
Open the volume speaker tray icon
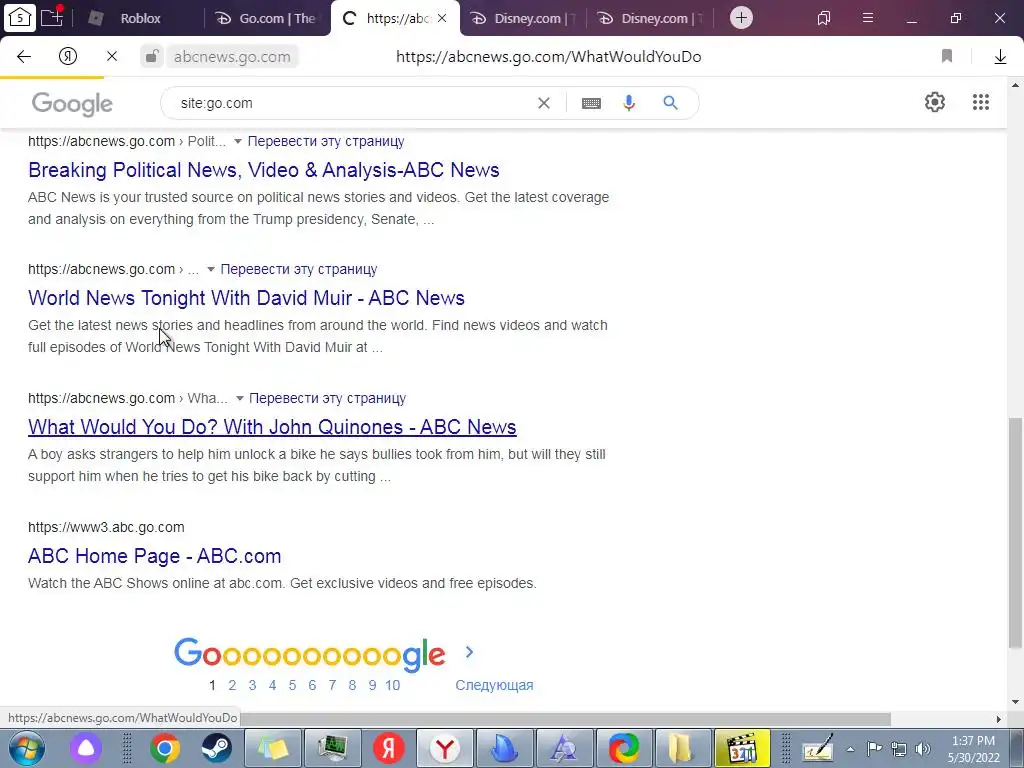pyautogui.click(x=923, y=749)
